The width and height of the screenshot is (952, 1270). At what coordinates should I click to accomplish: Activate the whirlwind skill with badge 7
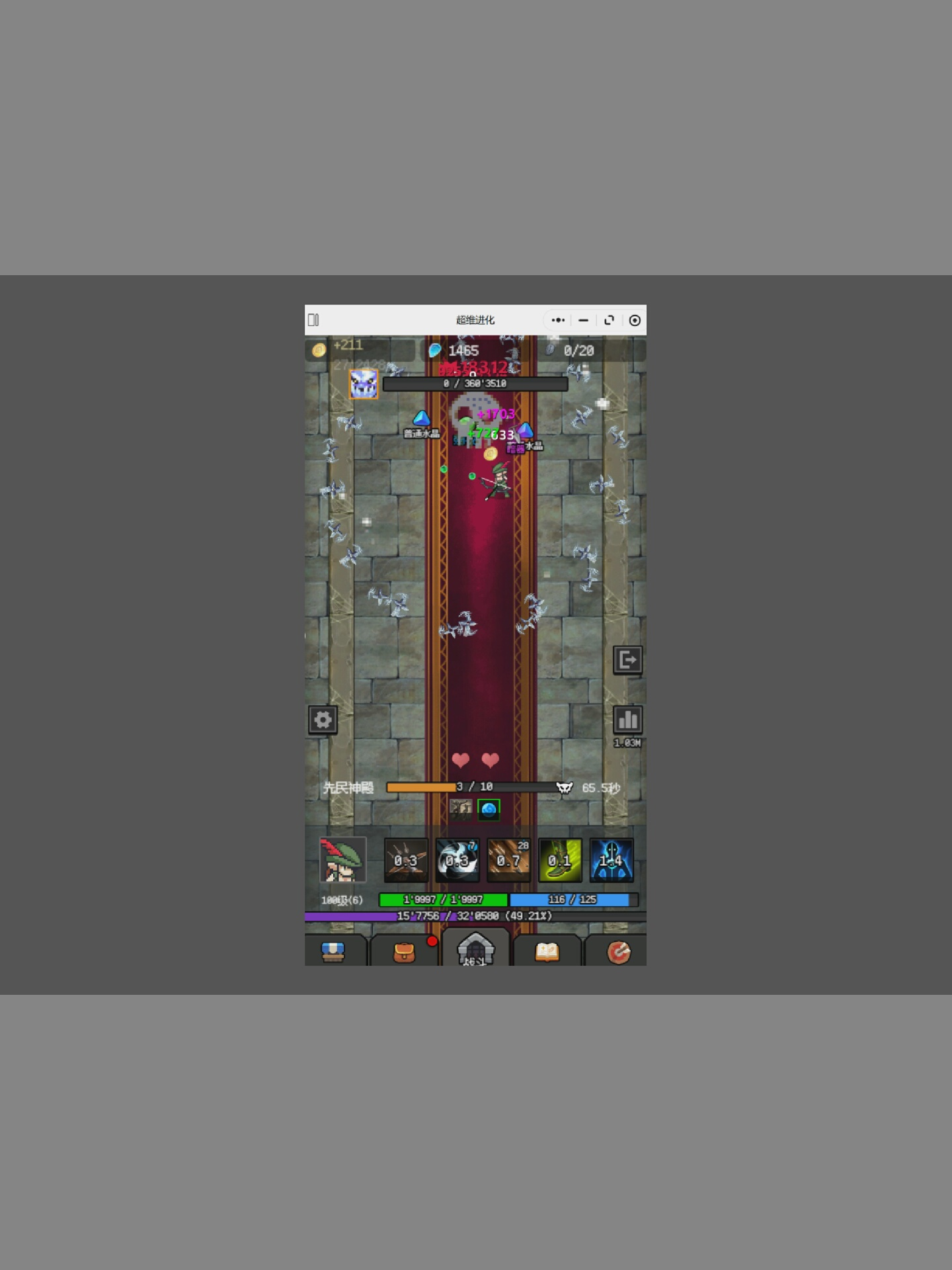457,860
